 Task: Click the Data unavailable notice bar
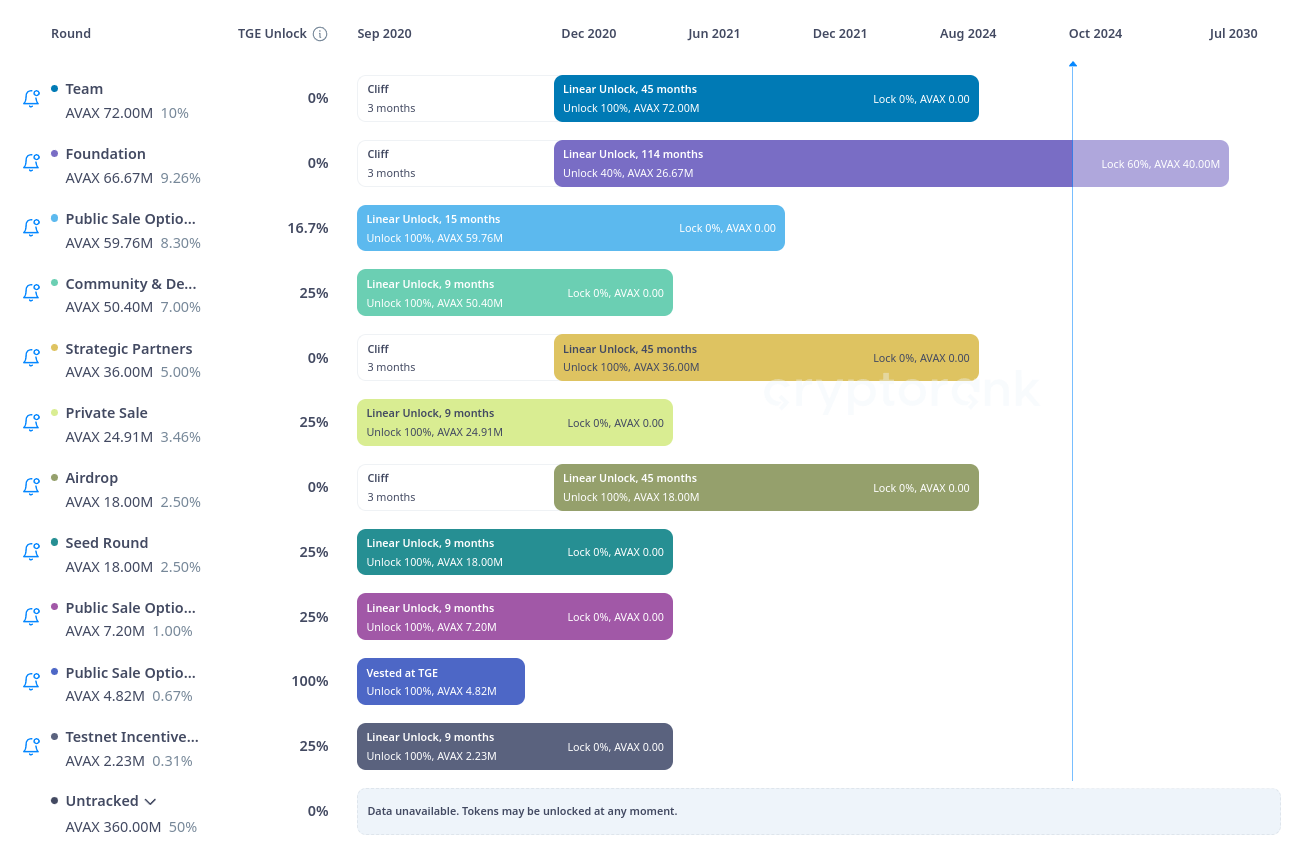coord(819,811)
